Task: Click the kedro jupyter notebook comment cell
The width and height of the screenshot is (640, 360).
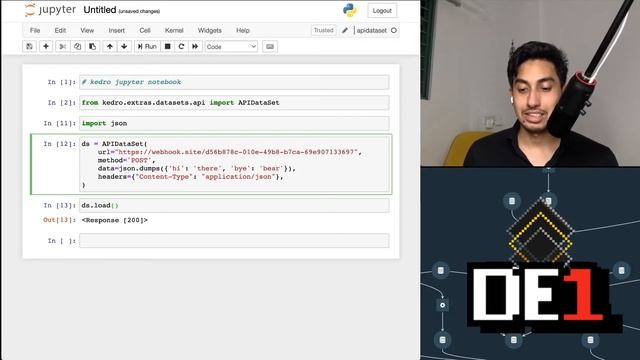Action: pos(234,82)
